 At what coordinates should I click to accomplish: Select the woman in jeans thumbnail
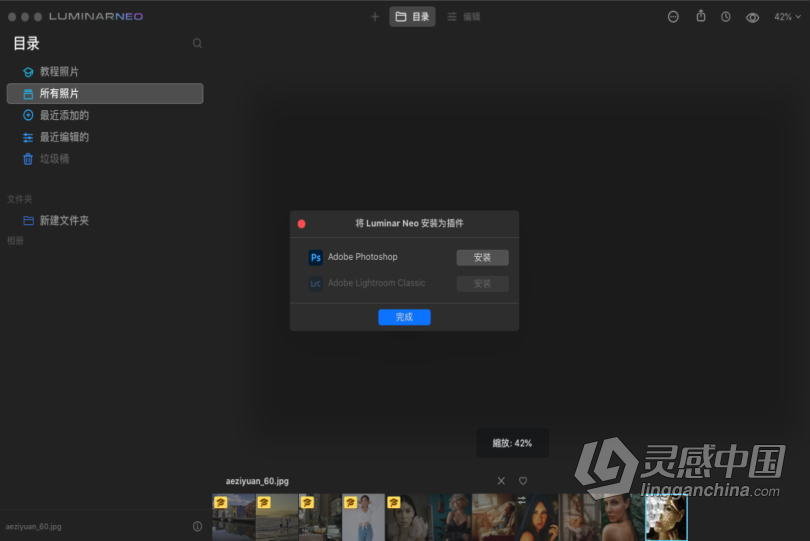coord(364,517)
